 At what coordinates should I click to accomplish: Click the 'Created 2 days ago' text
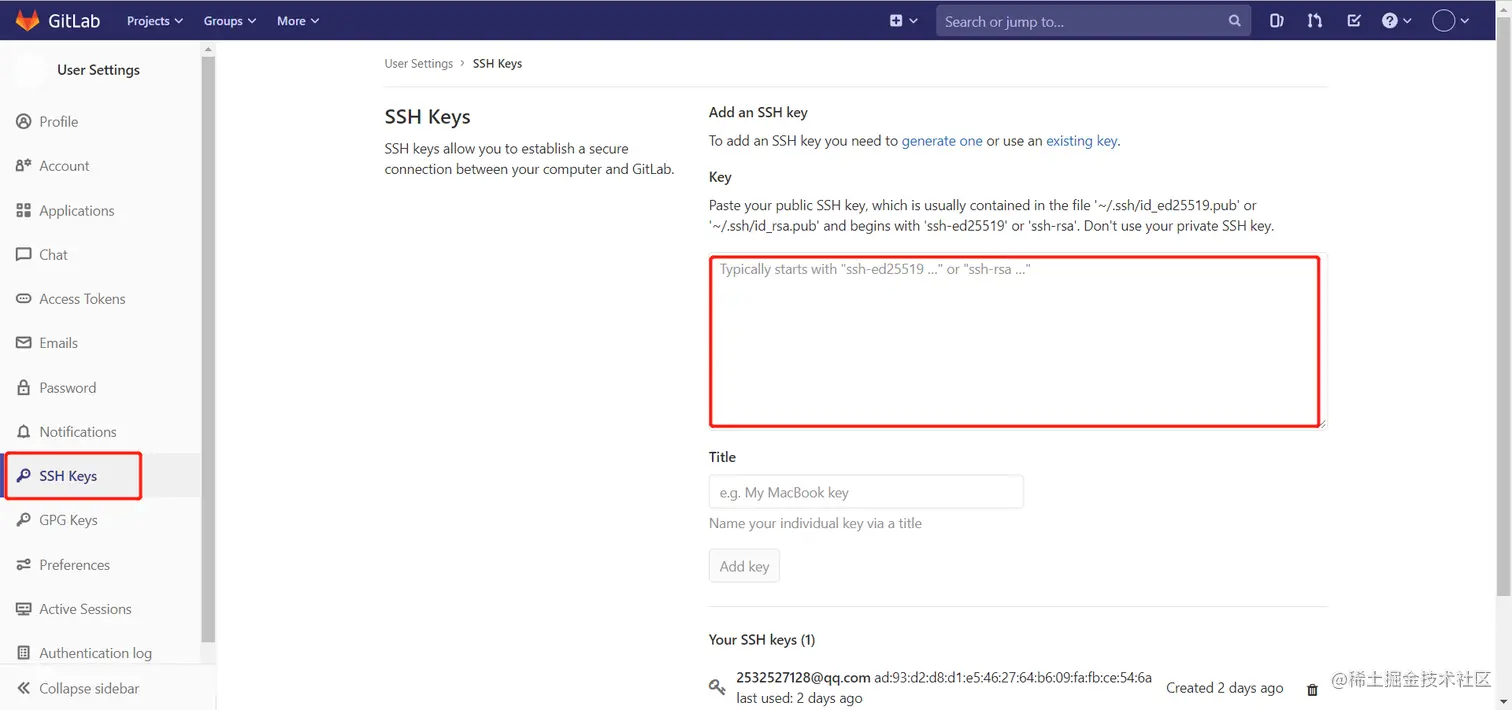(1225, 688)
